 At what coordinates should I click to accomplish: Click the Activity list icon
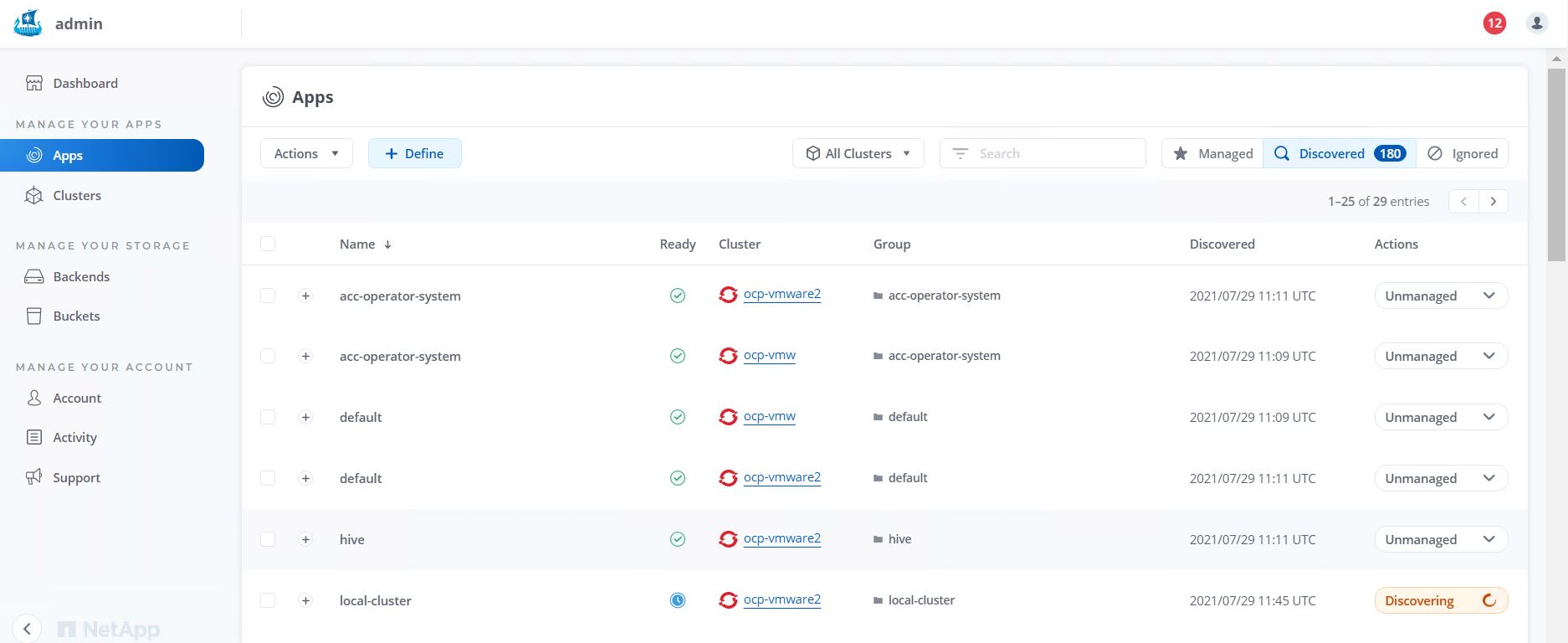[34, 437]
